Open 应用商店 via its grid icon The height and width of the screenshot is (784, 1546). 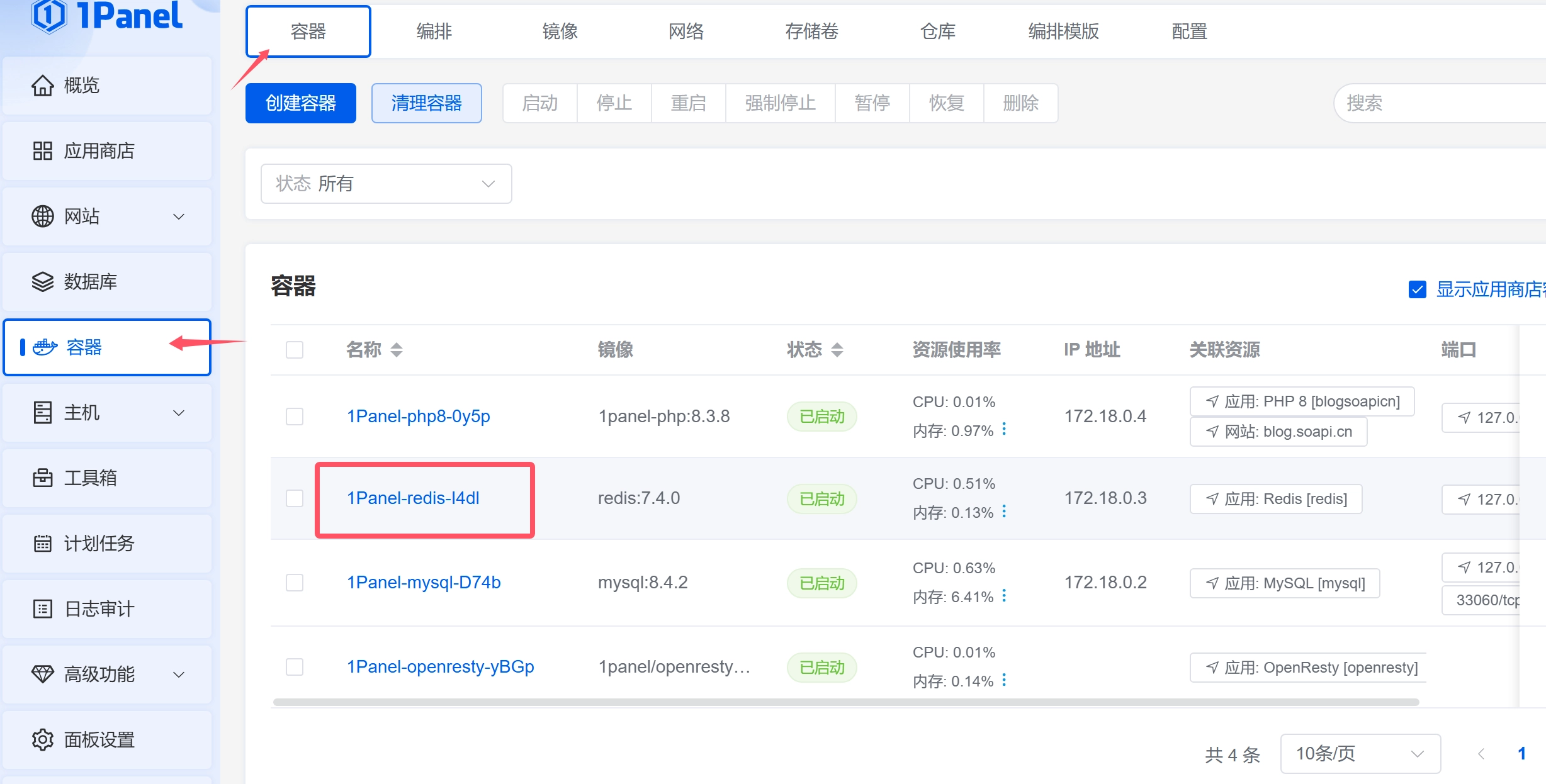coord(42,151)
